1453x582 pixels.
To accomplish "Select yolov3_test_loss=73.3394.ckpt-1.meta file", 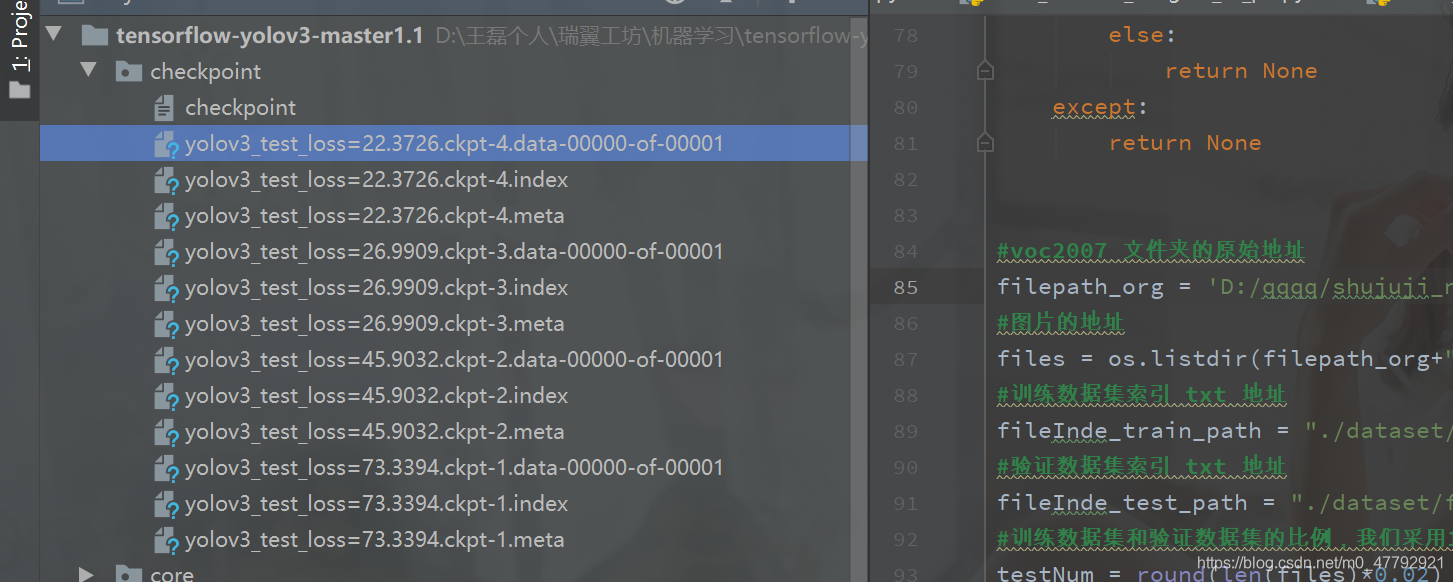I will pyautogui.click(x=374, y=540).
